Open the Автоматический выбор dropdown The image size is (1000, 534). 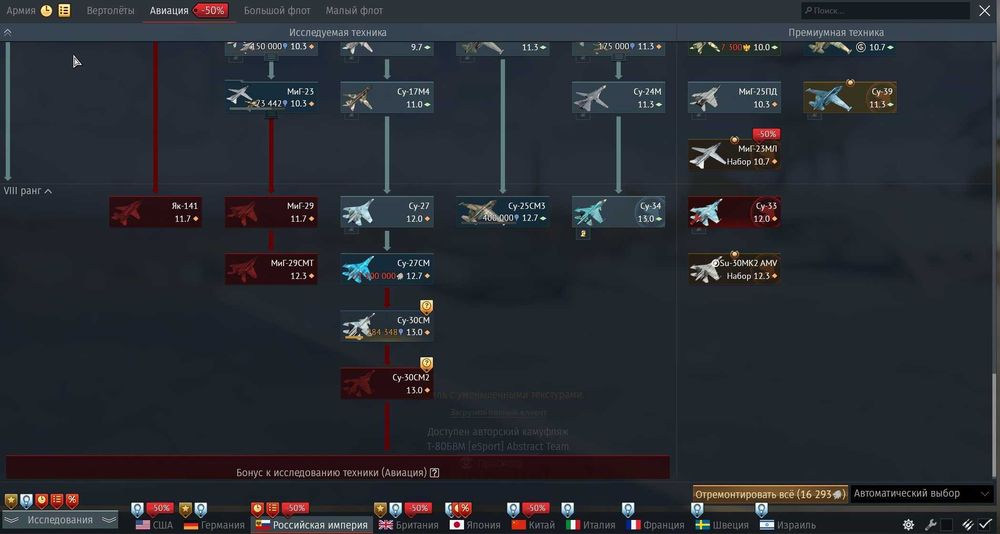click(922, 494)
